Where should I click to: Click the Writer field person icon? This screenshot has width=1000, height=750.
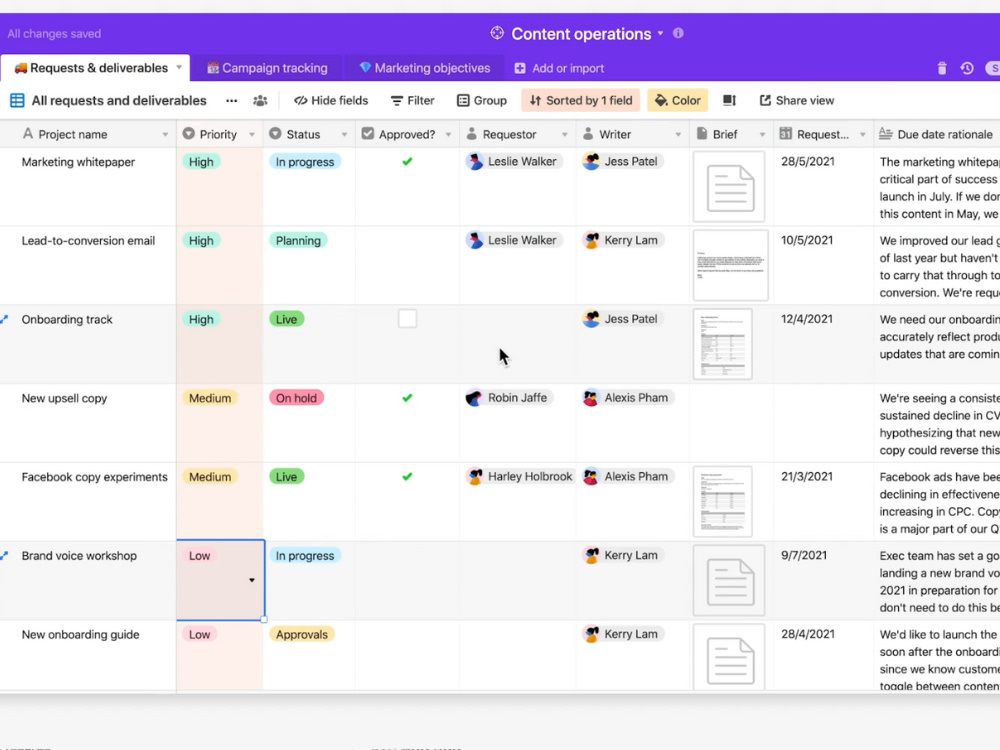588,134
